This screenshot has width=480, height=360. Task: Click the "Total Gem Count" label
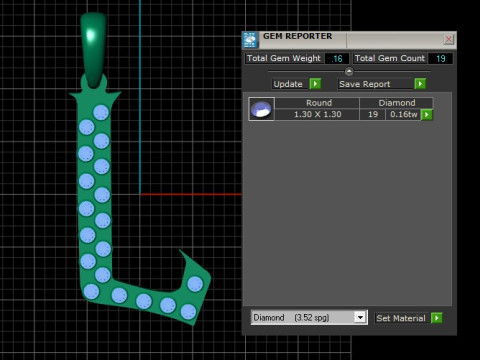click(x=390, y=58)
